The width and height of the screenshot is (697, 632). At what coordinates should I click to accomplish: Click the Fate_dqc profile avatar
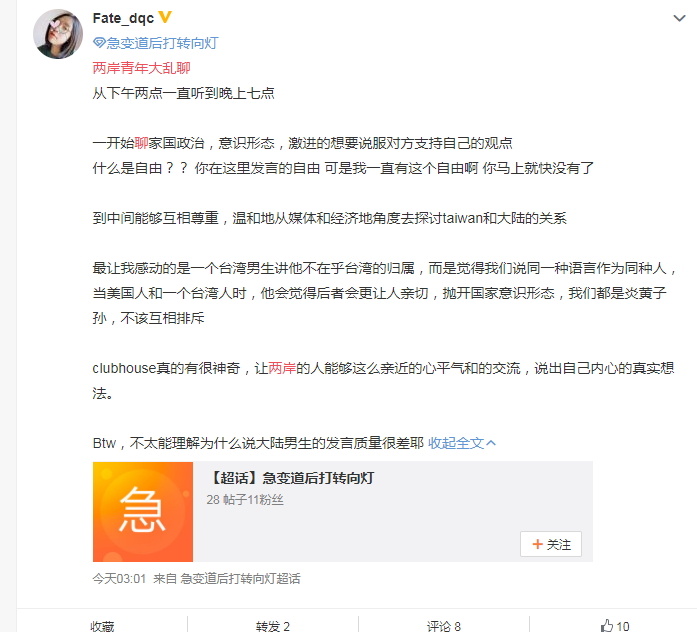(58, 34)
